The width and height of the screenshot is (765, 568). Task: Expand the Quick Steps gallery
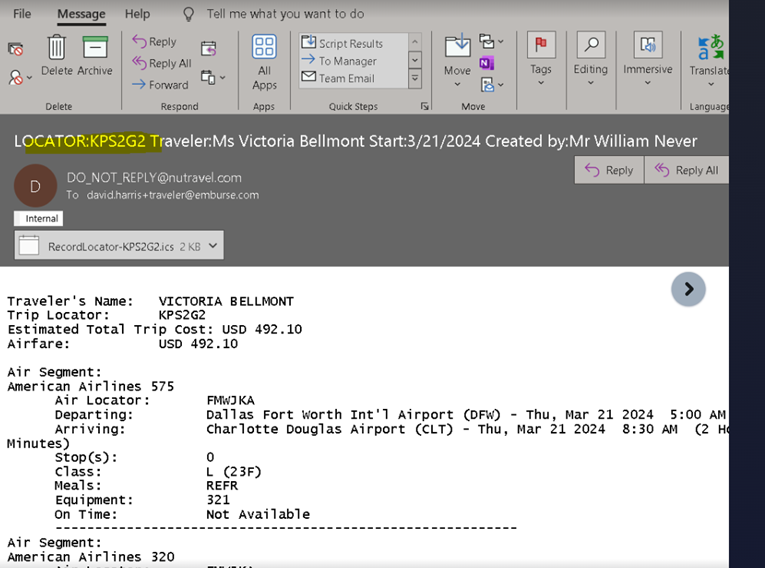(415, 79)
